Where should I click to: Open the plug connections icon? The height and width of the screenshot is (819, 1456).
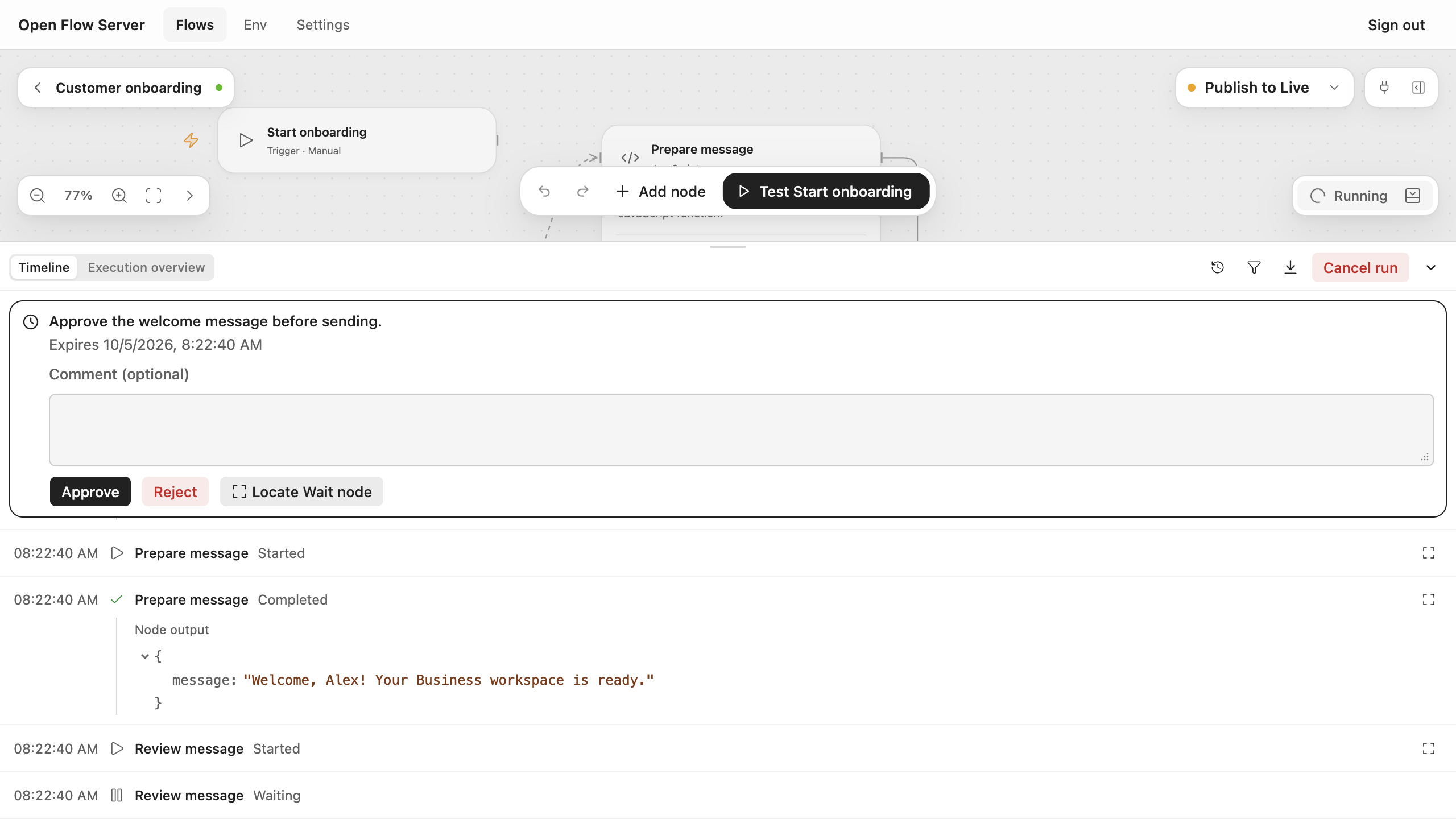[x=1384, y=88]
